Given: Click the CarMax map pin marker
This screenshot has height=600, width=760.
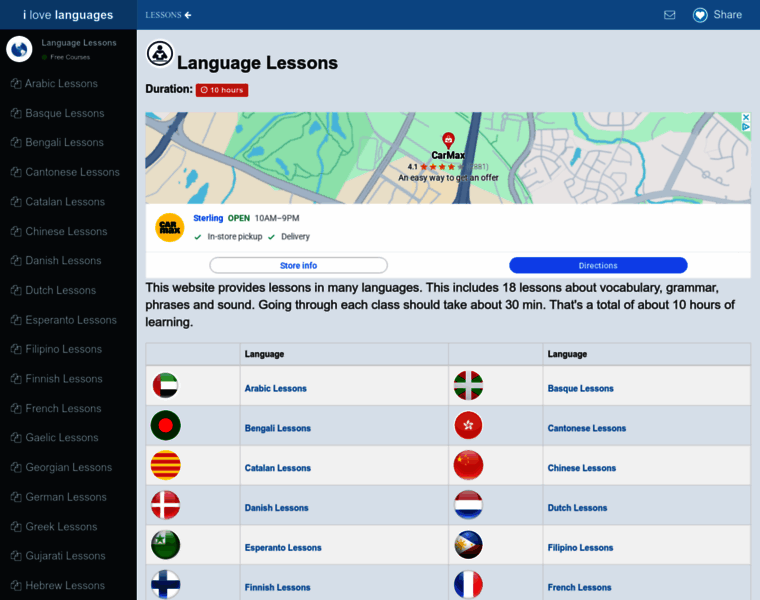Looking at the screenshot, I should [x=448, y=141].
